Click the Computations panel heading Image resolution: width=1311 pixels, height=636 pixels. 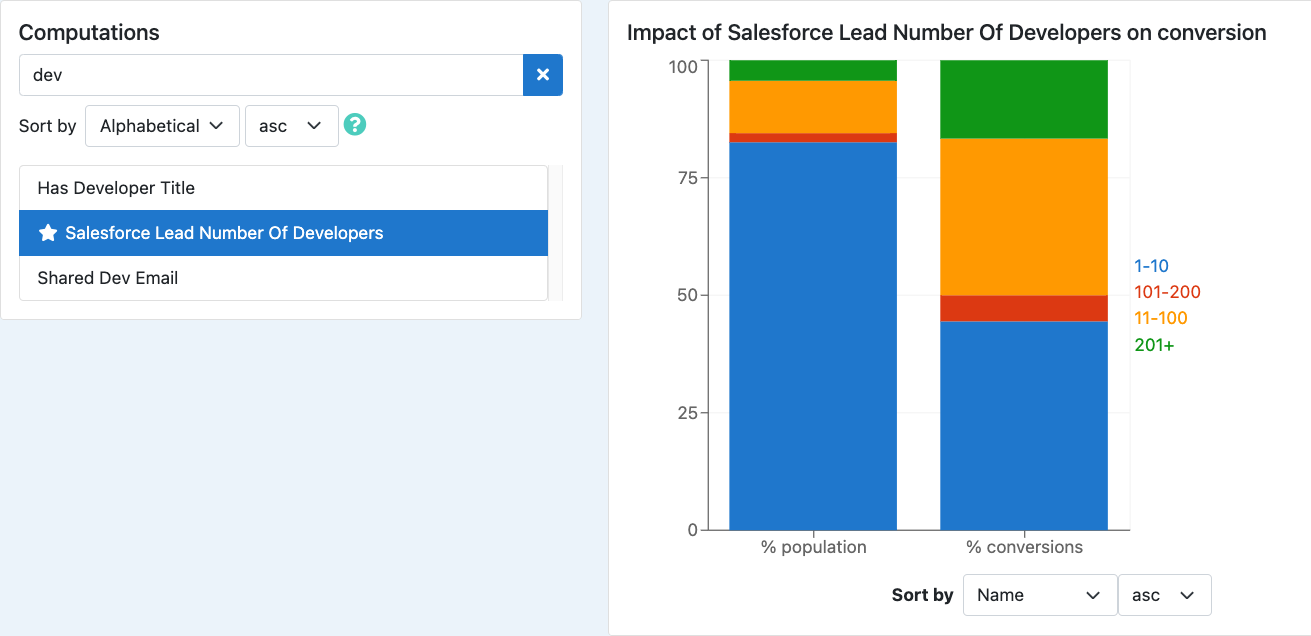(x=89, y=32)
